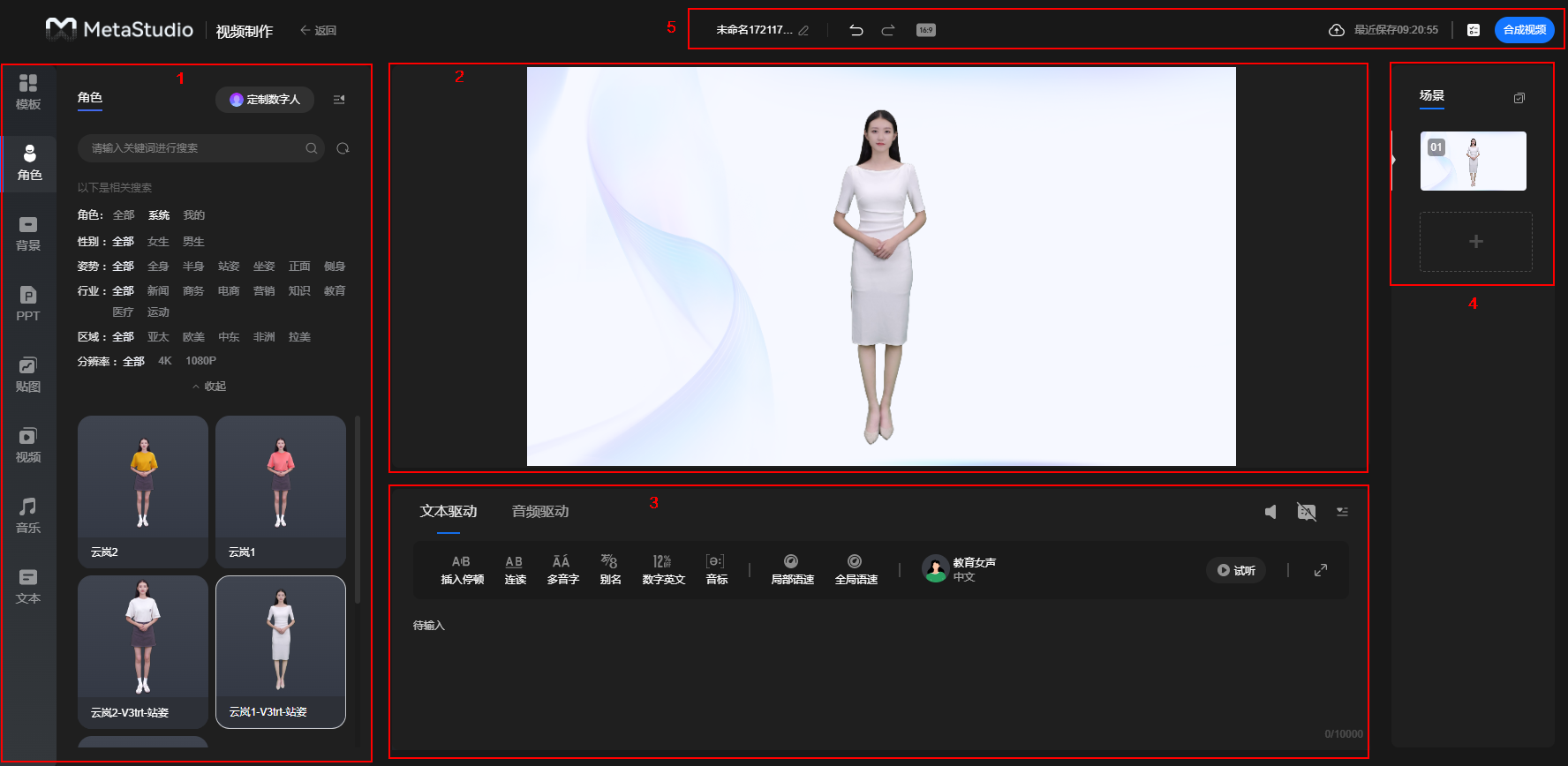Open the copy icon in the 场景 panel
1568x766 pixels.
(1519, 98)
